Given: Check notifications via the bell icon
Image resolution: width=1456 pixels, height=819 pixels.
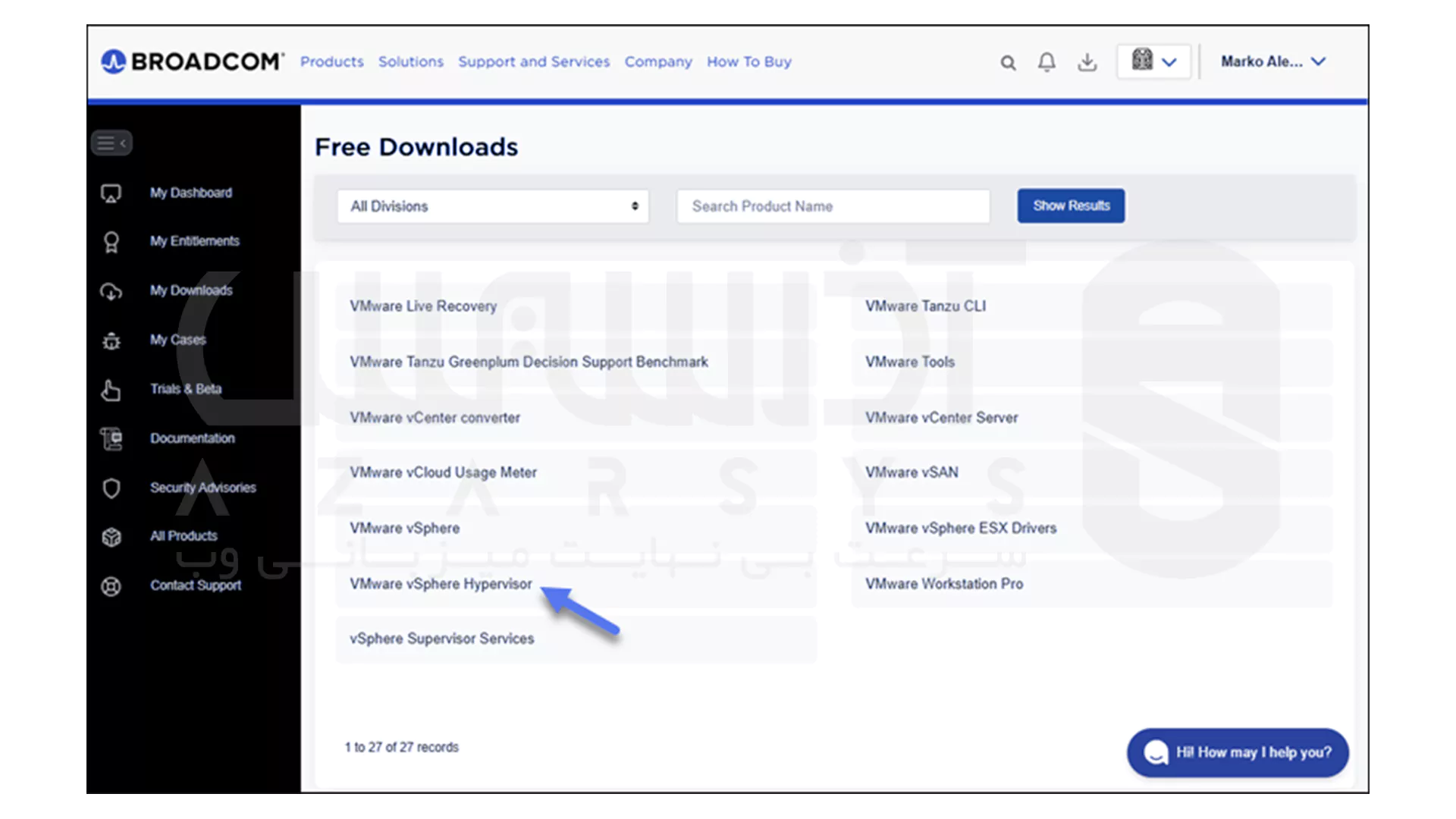Looking at the screenshot, I should 1047,62.
